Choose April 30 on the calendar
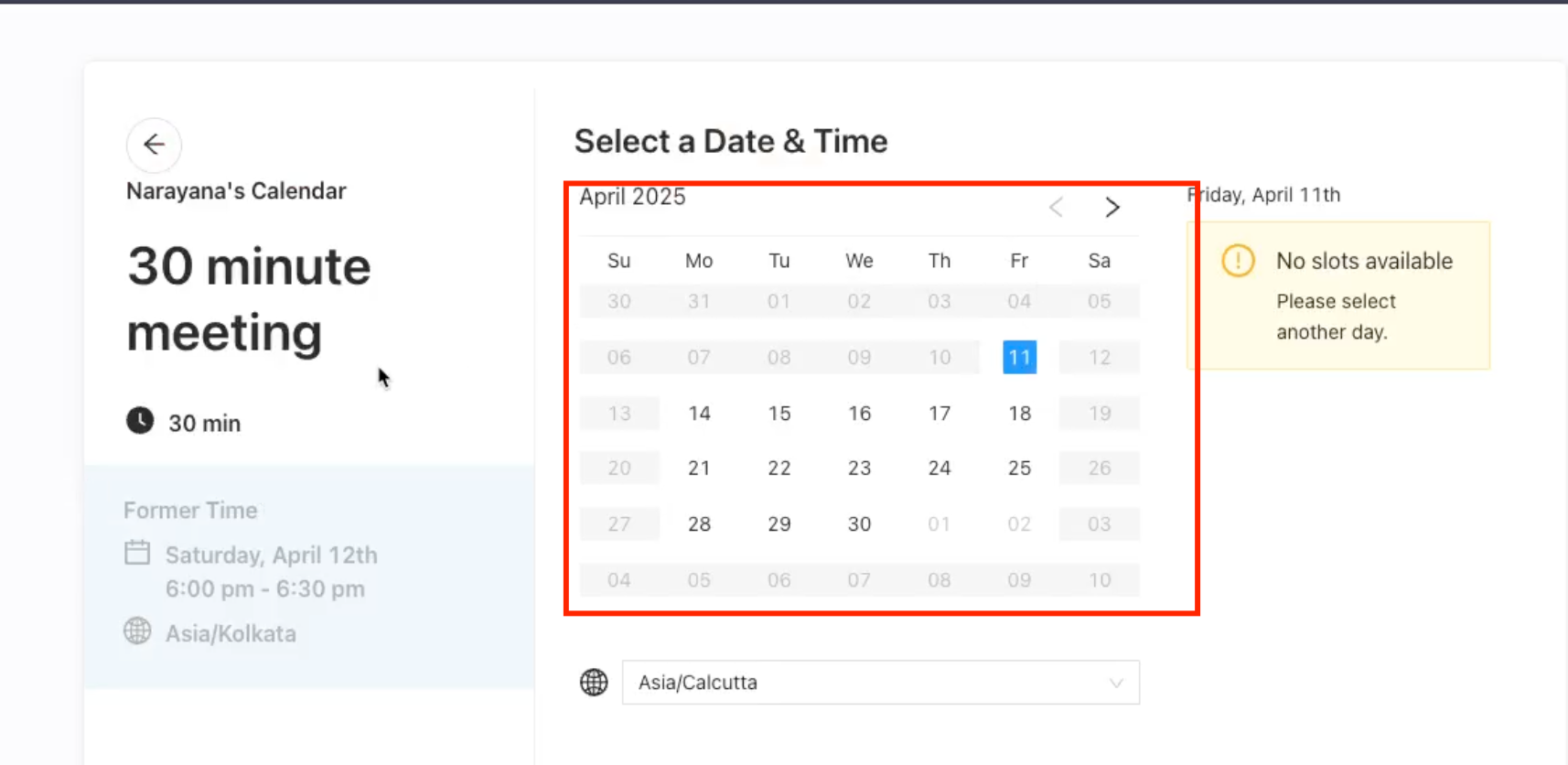The image size is (1568, 765). tap(859, 524)
